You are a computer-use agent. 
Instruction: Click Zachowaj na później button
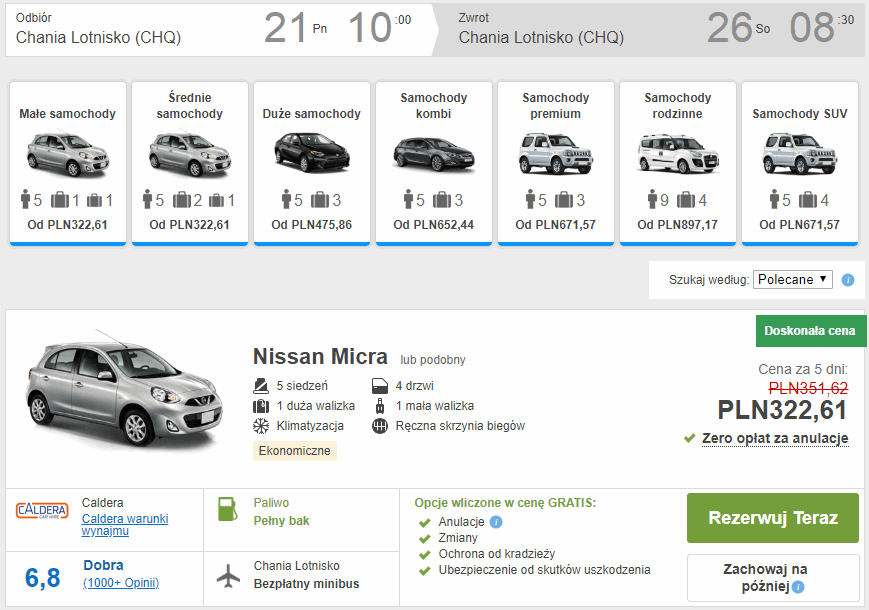(772, 578)
